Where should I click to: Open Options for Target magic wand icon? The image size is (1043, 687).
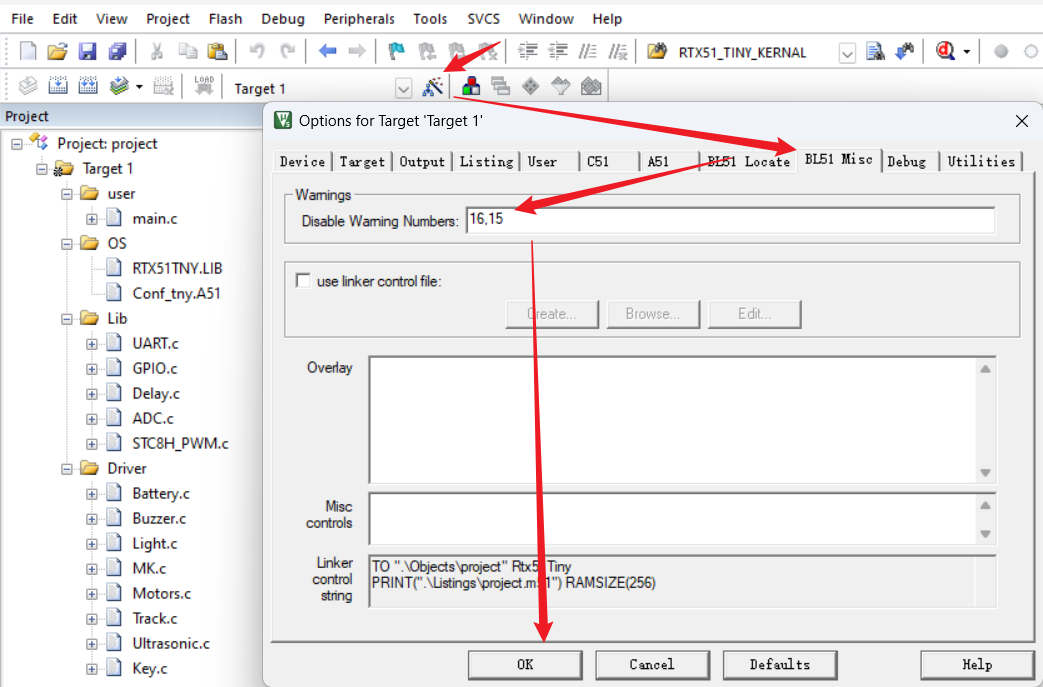click(433, 86)
